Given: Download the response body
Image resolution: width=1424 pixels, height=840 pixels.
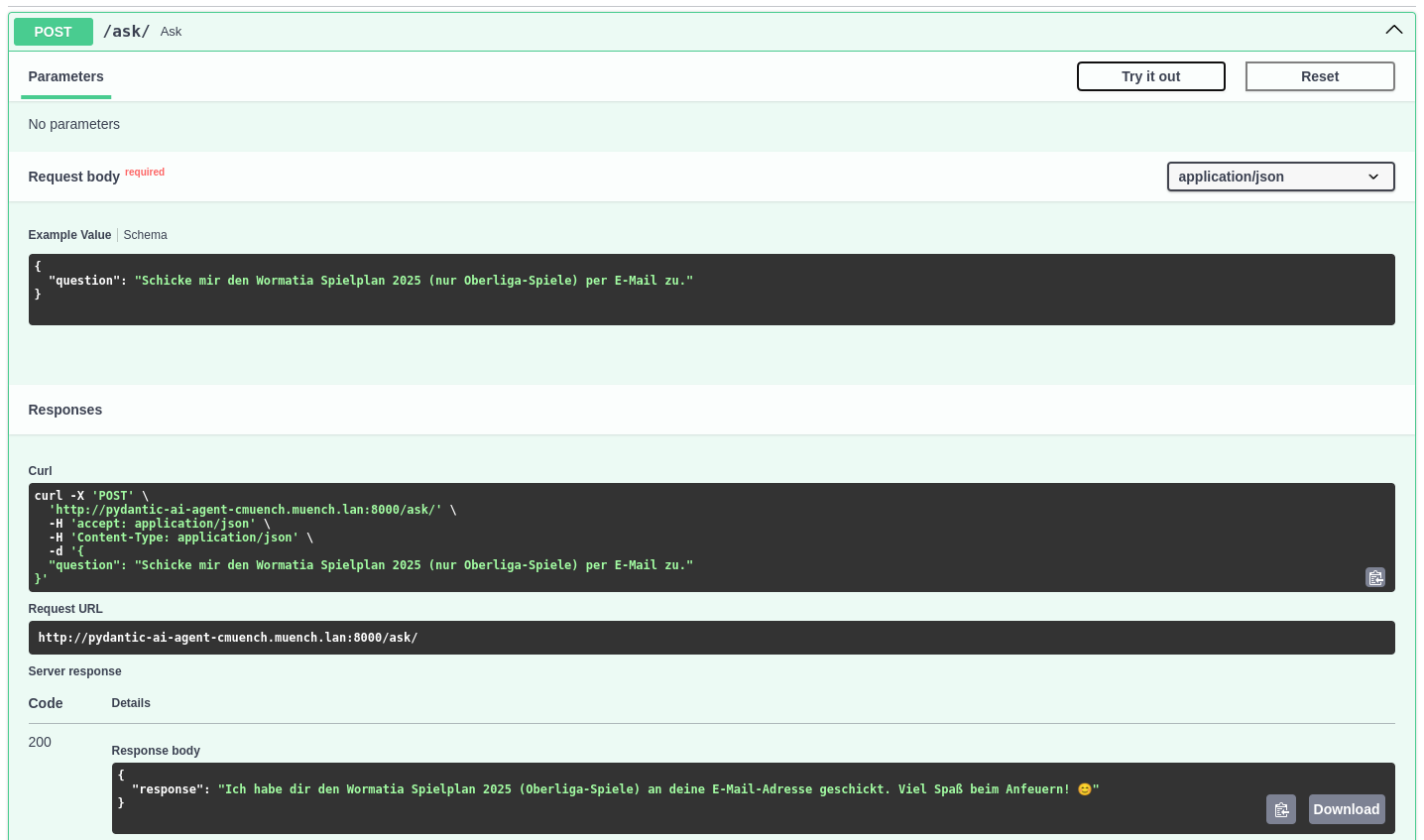Looking at the screenshot, I should [1347, 809].
